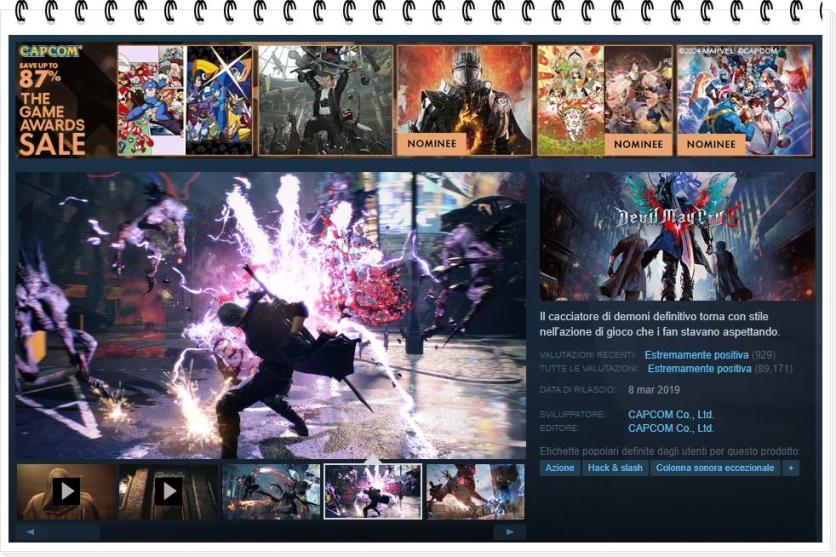The image size is (836, 557).
Task: Open the Devil May Cry 5 header image
Action: 677,236
